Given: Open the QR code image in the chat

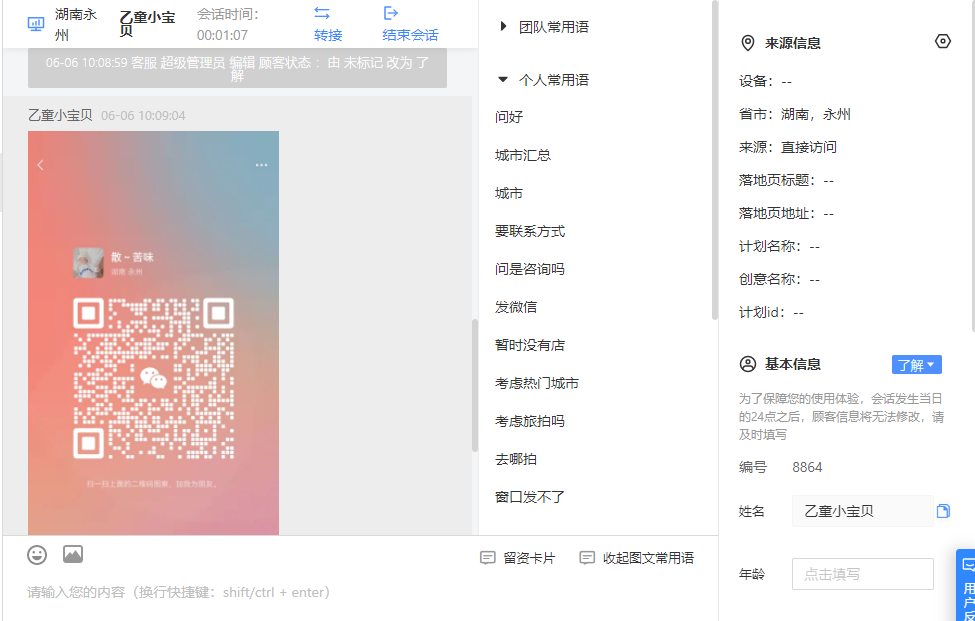Looking at the screenshot, I should [x=154, y=333].
